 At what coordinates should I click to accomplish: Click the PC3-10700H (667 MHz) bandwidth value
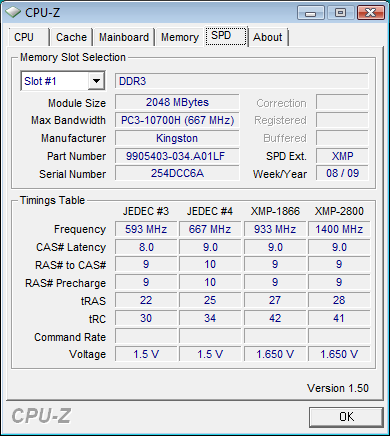(177, 120)
